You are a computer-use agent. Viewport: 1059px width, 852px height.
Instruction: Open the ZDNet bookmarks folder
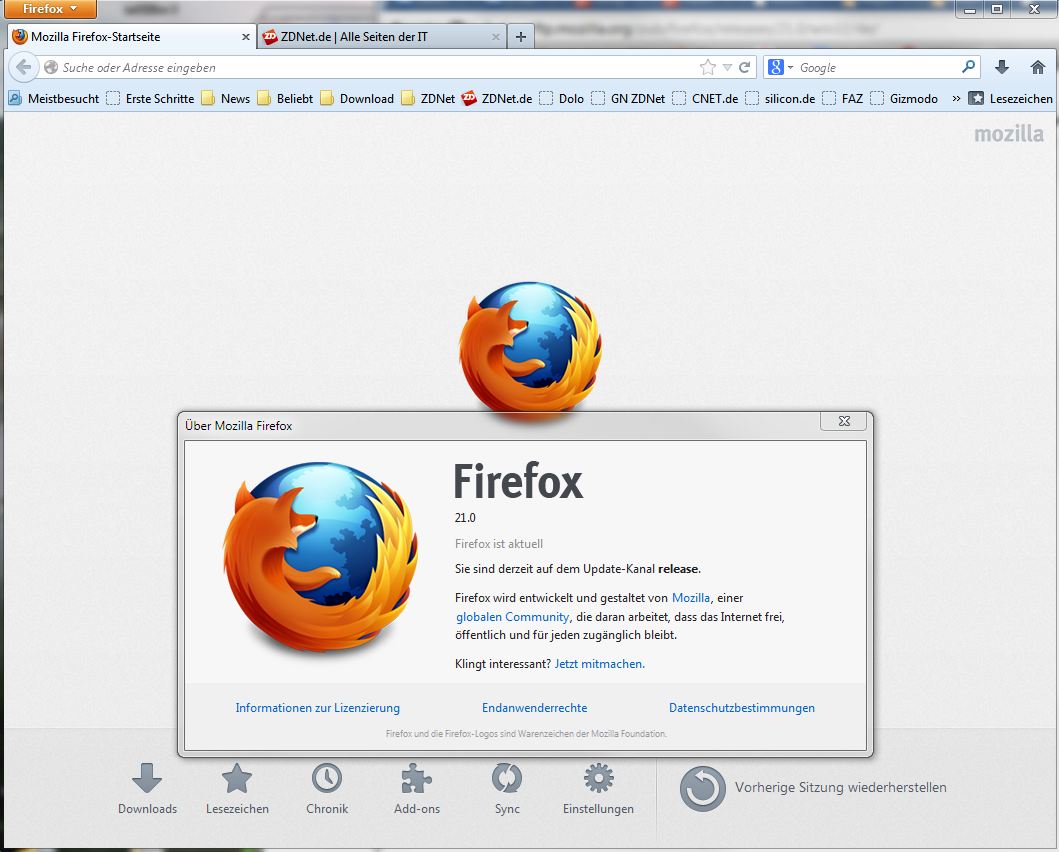click(x=428, y=99)
